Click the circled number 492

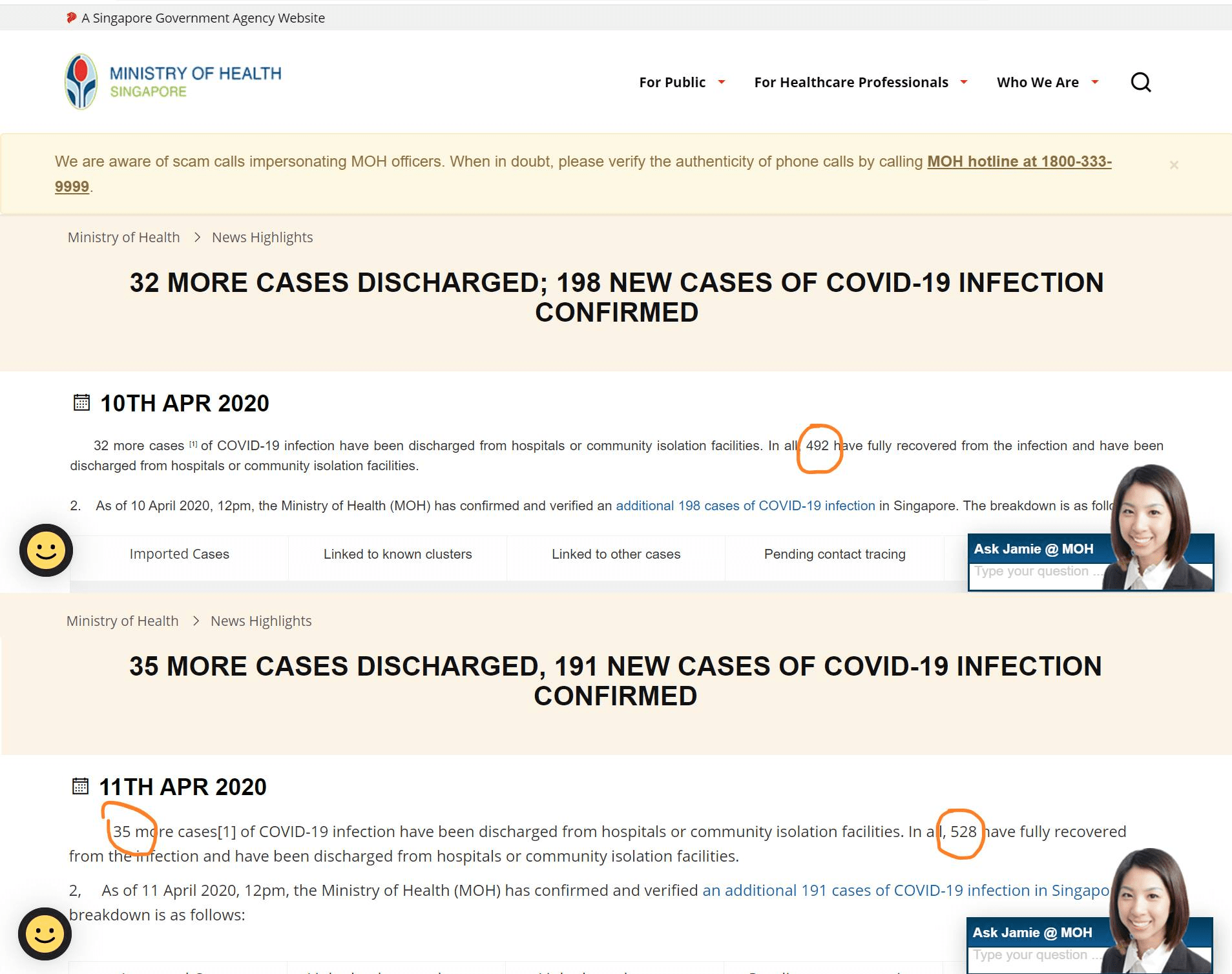[x=817, y=446]
